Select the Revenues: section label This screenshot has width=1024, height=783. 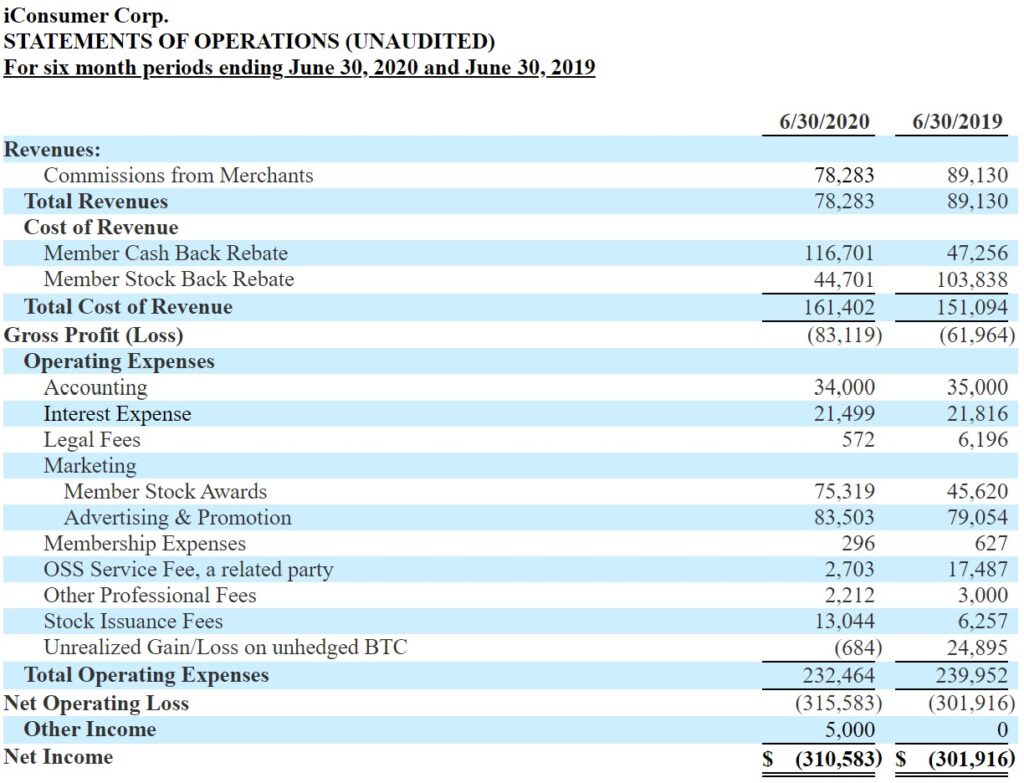tap(52, 149)
